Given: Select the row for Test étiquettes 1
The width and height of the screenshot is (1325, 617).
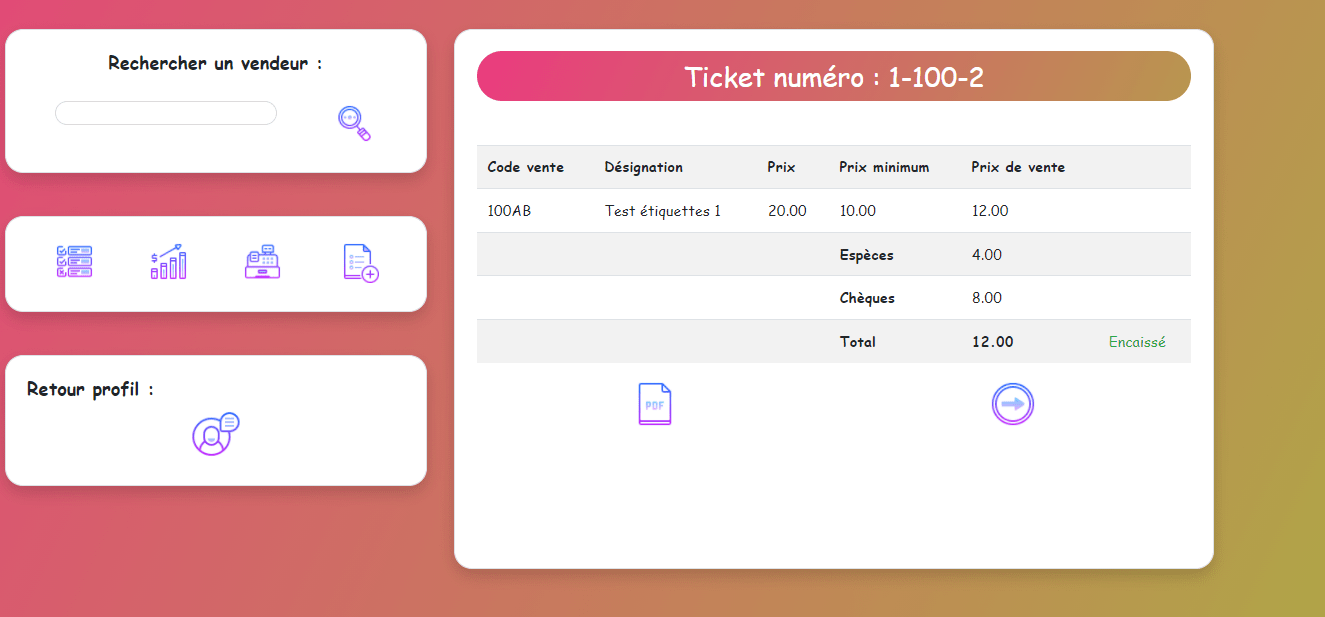Looking at the screenshot, I should (661, 210).
